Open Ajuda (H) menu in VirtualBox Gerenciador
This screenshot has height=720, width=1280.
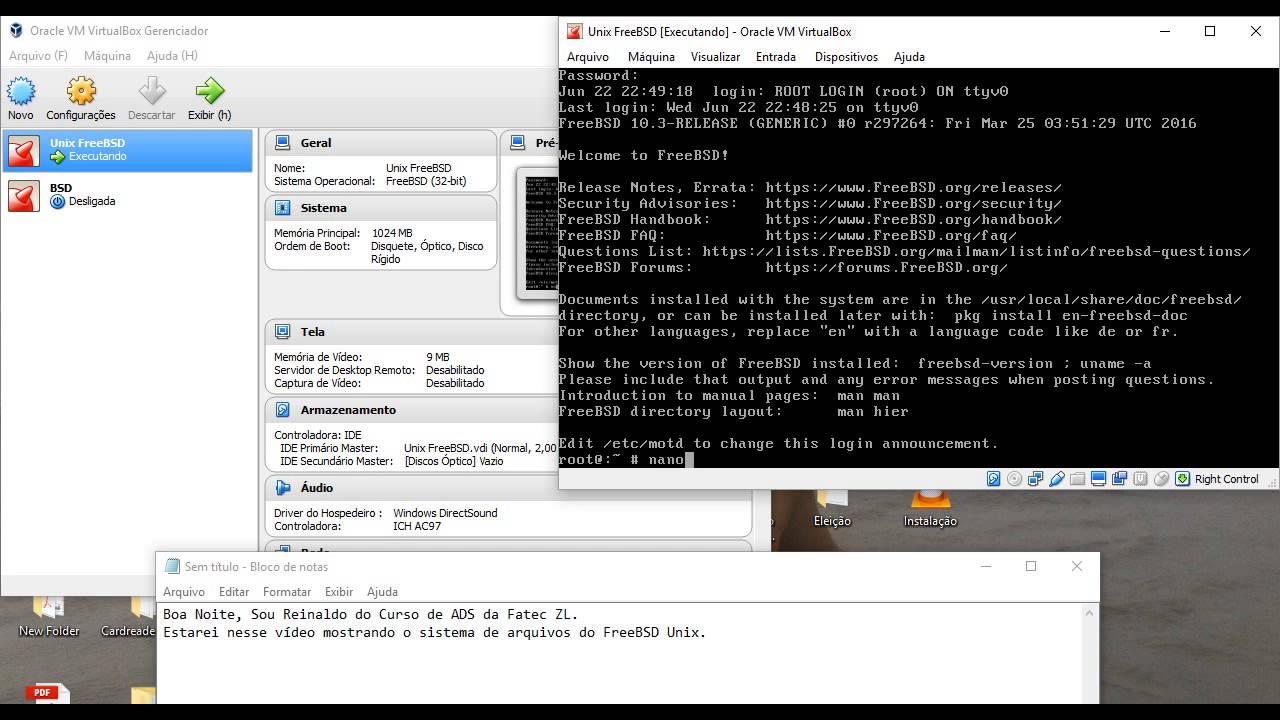click(172, 56)
